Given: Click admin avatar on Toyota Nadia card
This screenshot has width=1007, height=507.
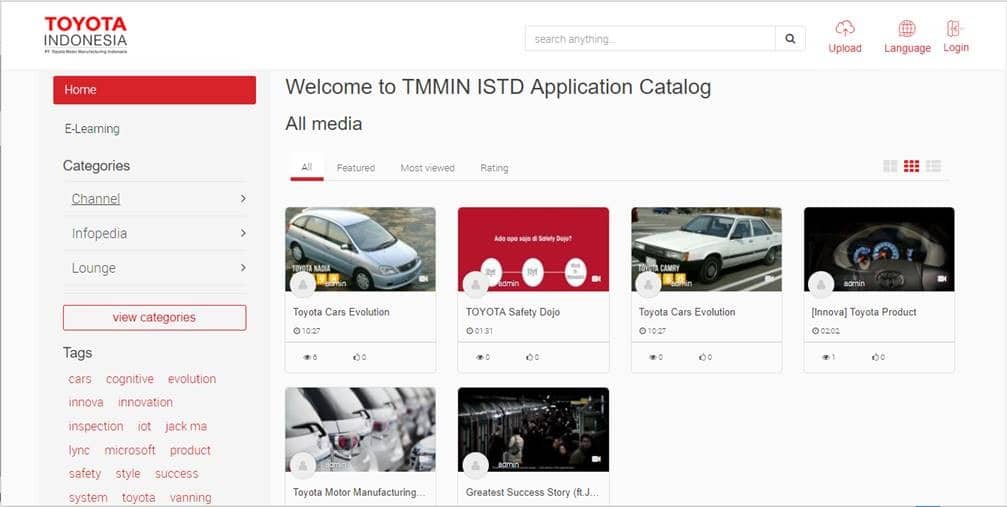Looking at the screenshot, I should pyautogui.click(x=302, y=285).
